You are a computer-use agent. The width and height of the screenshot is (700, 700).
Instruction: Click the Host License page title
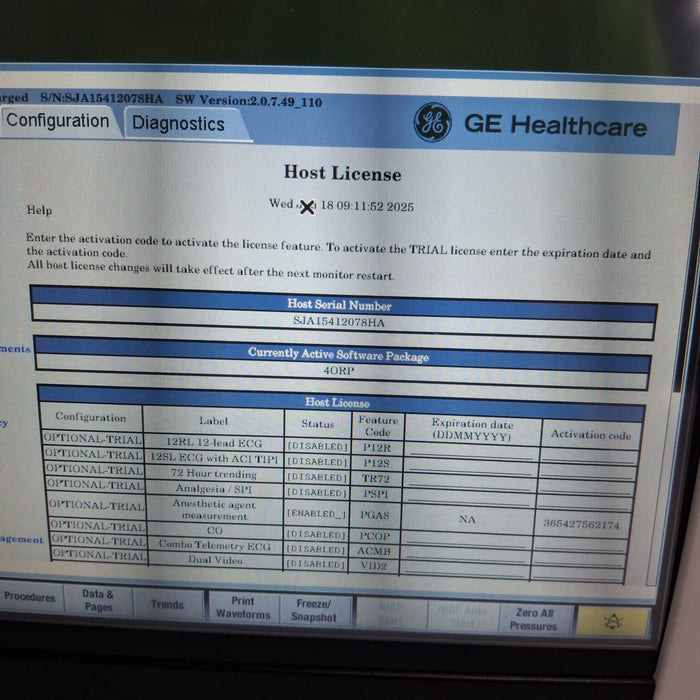[x=342, y=173]
